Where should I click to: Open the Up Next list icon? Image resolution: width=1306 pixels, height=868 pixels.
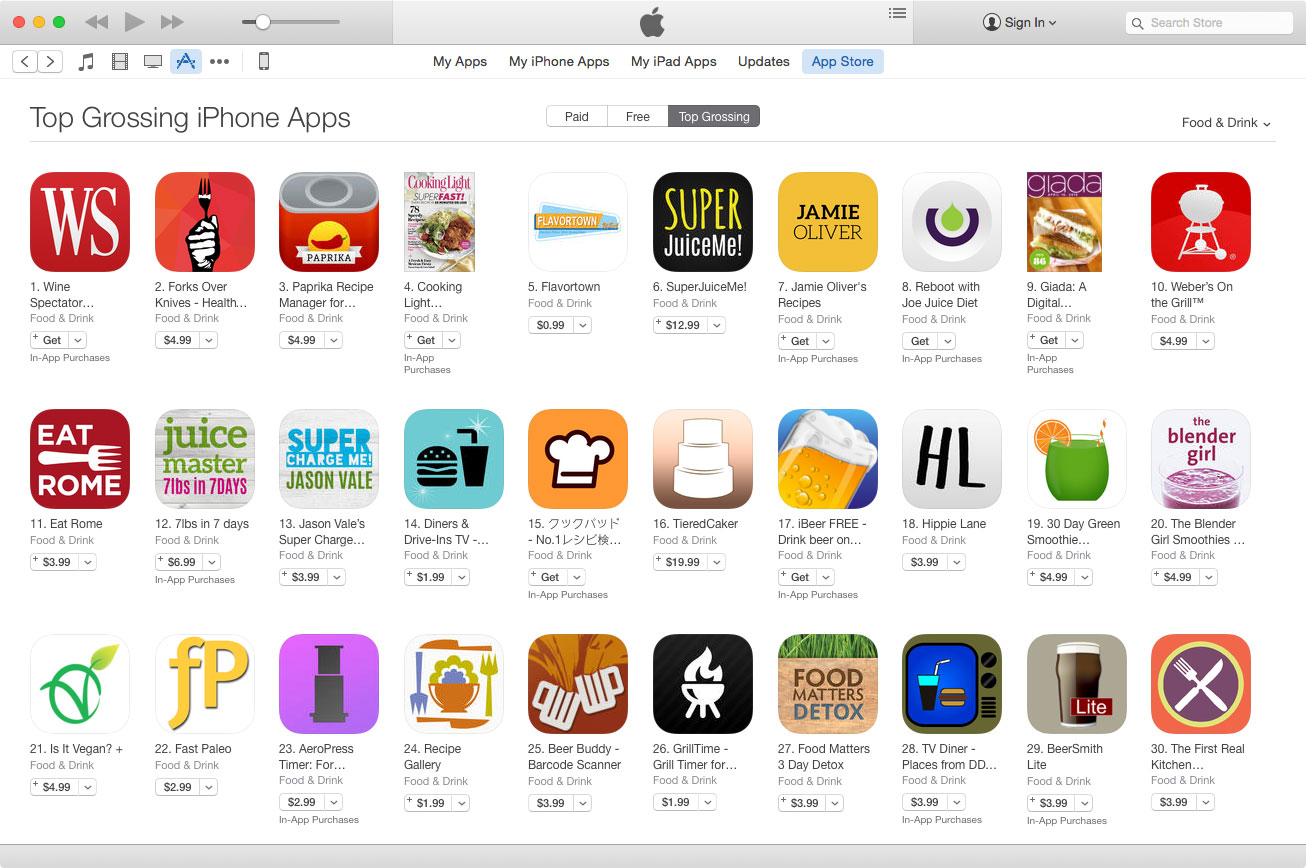pos(897,13)
